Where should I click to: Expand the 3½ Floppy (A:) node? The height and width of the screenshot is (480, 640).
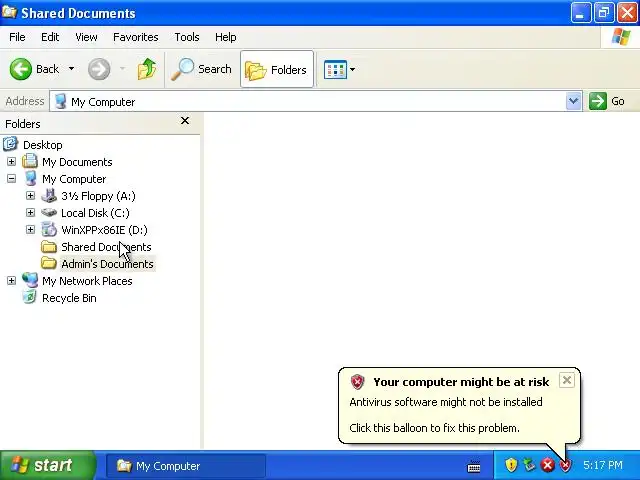[30, 196]
